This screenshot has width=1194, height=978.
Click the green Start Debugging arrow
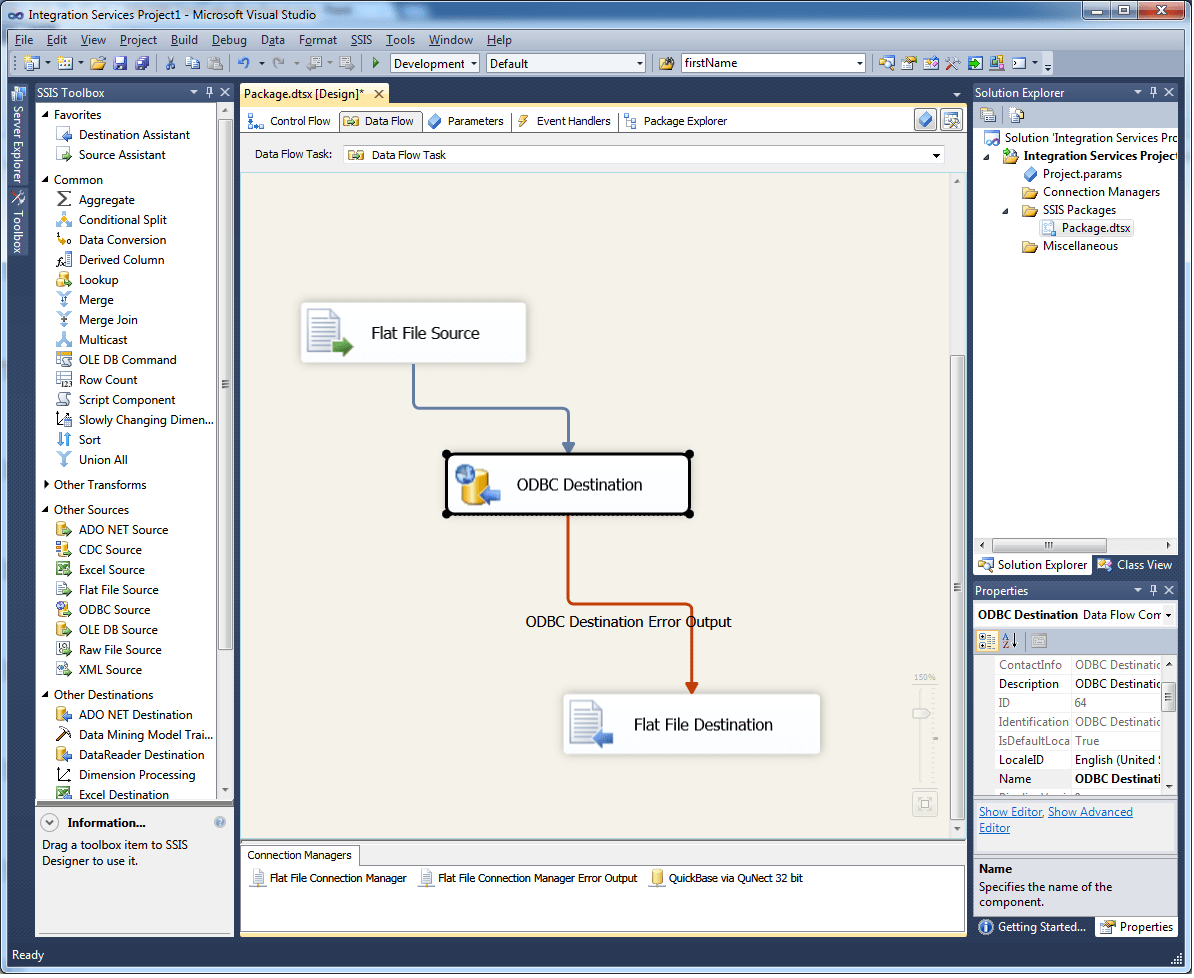coord(376,64)
